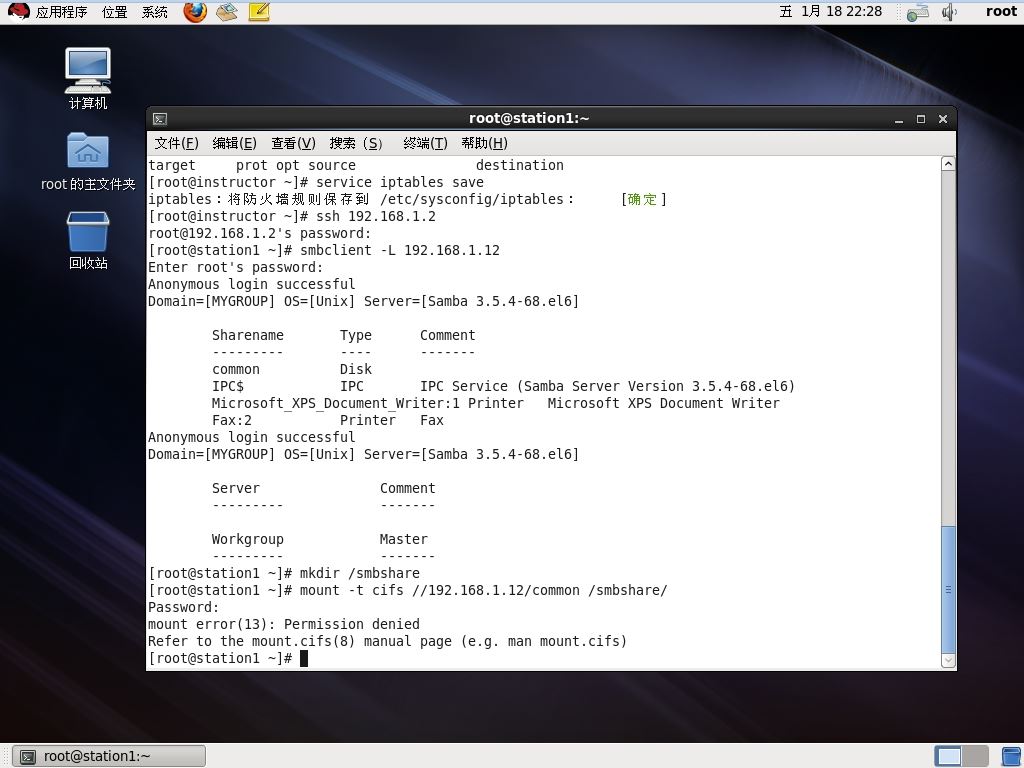This screenshot has height=768, width=1024.
Task: Open the 应用程序 applications menu
Action: [61, 12]
